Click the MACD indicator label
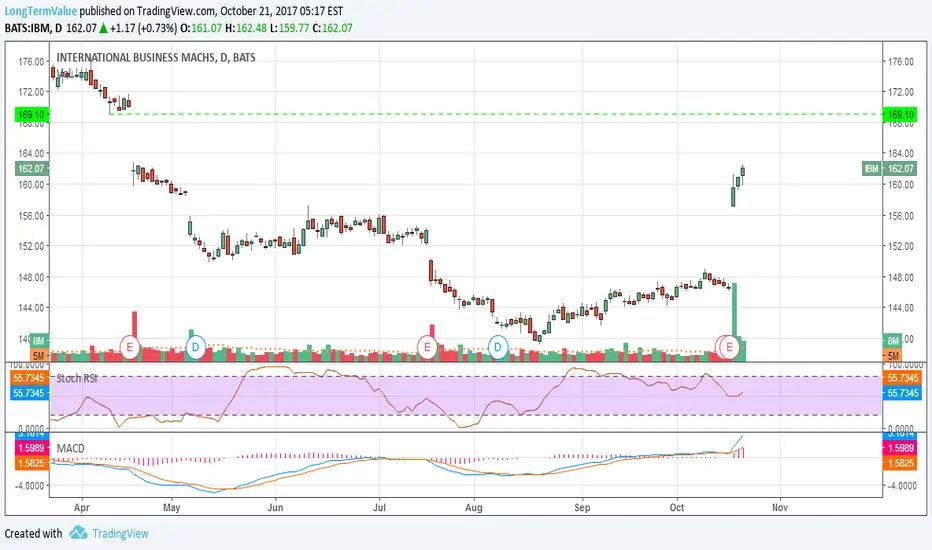This screenshot has width=932, height=550. [70, 448]
